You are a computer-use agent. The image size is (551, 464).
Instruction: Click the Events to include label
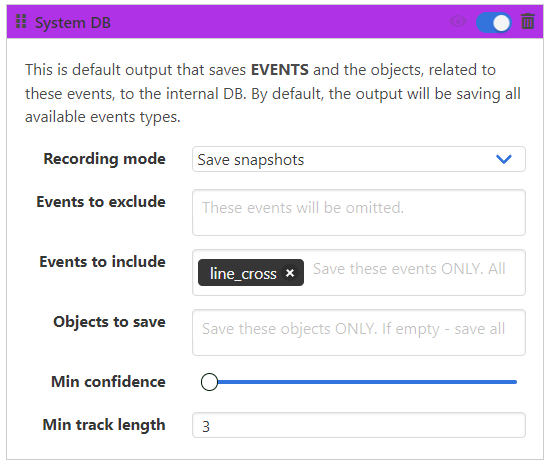click(x=102, y=262)
